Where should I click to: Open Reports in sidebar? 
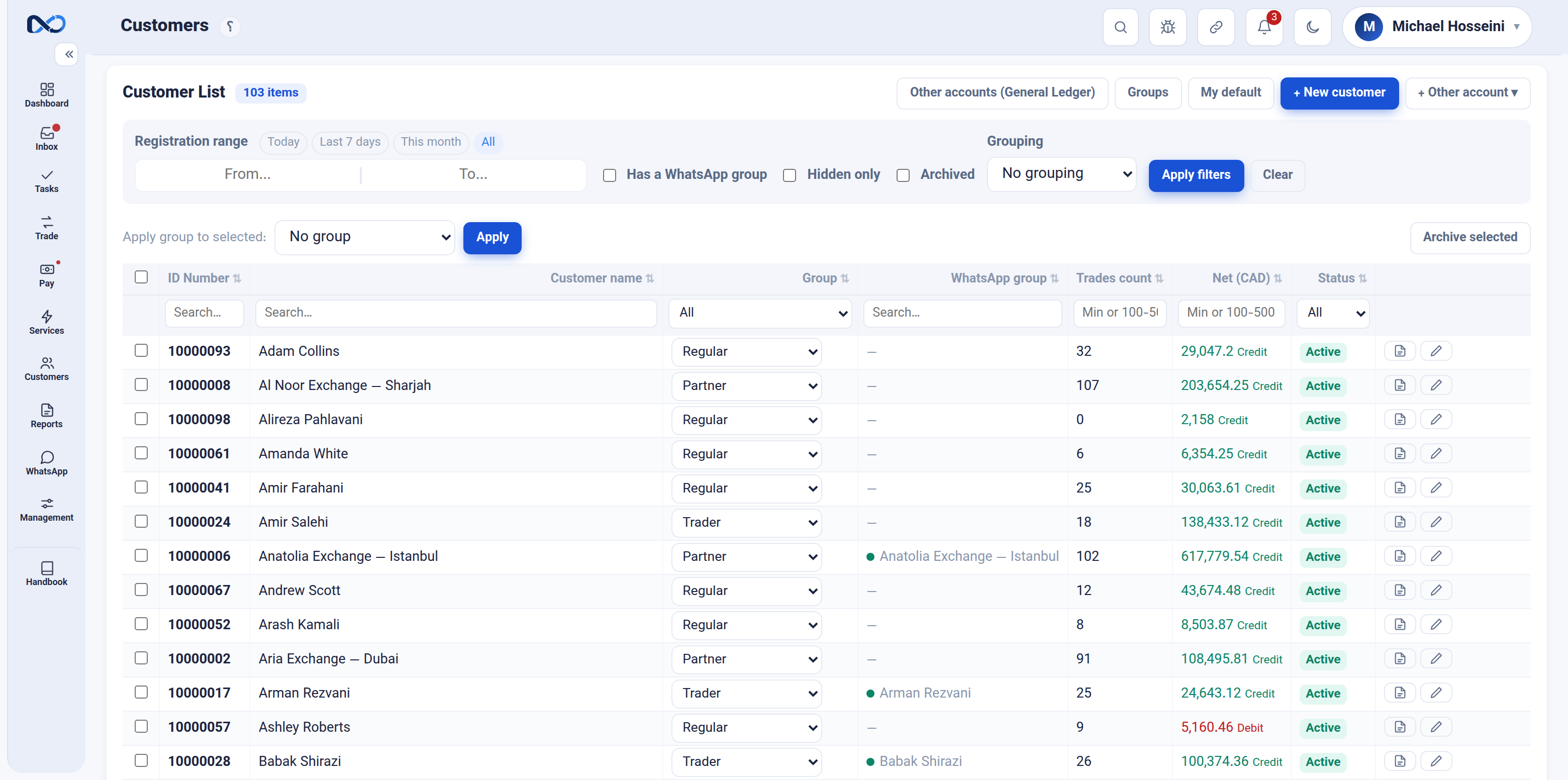click(x=46, y=416)
